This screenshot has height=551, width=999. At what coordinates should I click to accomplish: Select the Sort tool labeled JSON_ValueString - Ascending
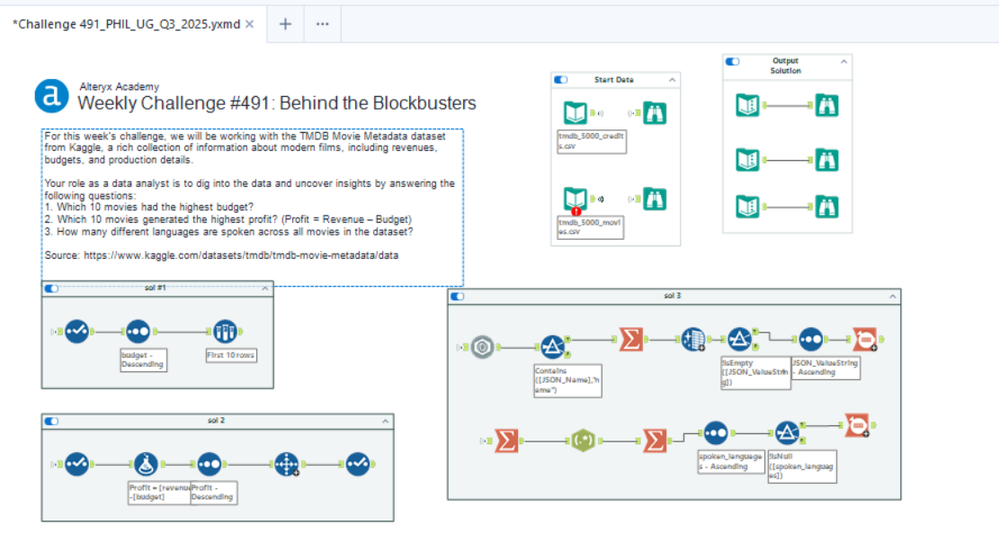pos(810,340)
